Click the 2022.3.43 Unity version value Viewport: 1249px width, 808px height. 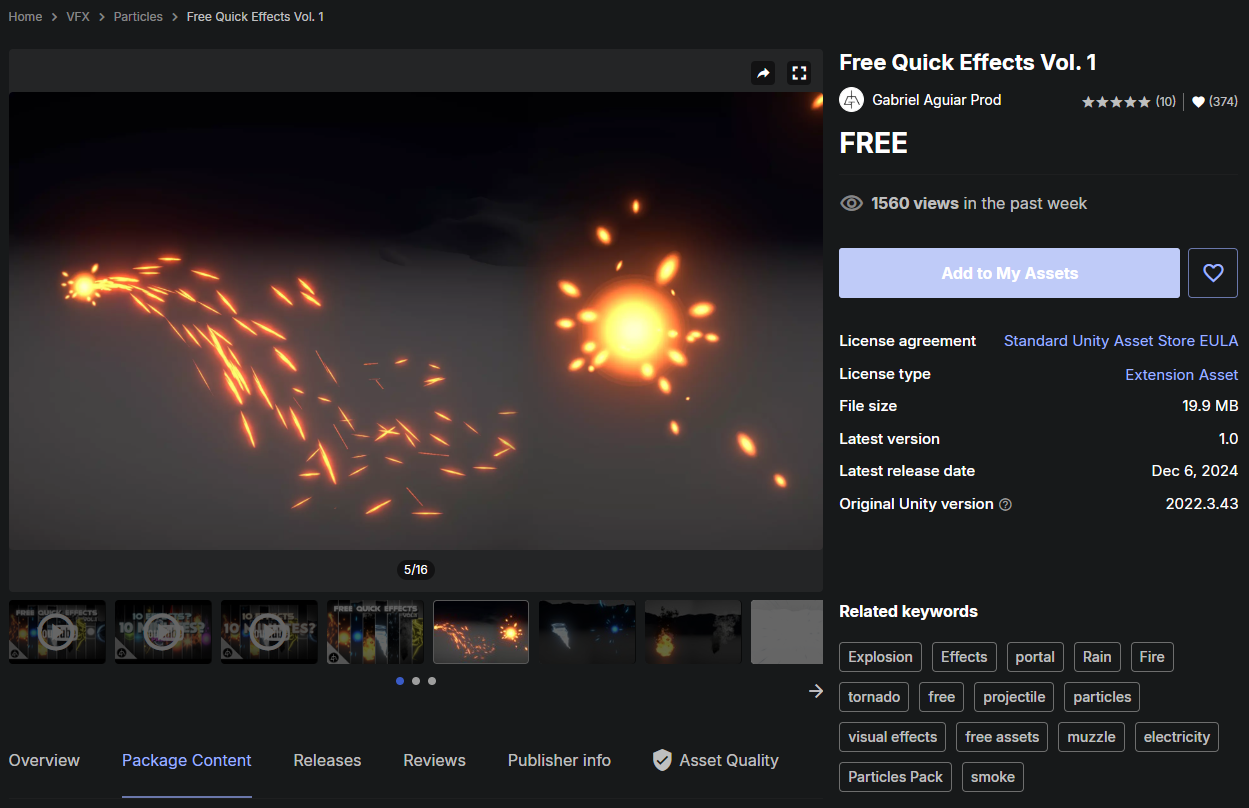(x=1202, y=504)
